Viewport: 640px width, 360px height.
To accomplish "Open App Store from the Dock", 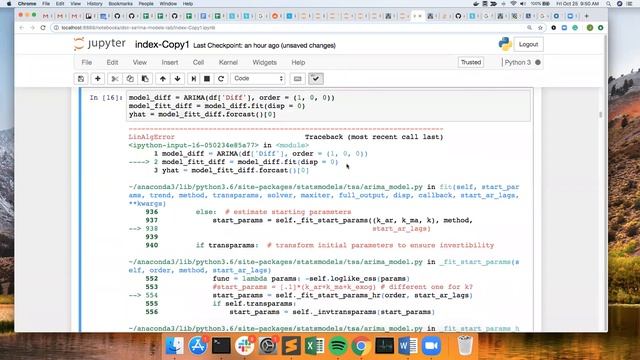I will pos(198,346).
